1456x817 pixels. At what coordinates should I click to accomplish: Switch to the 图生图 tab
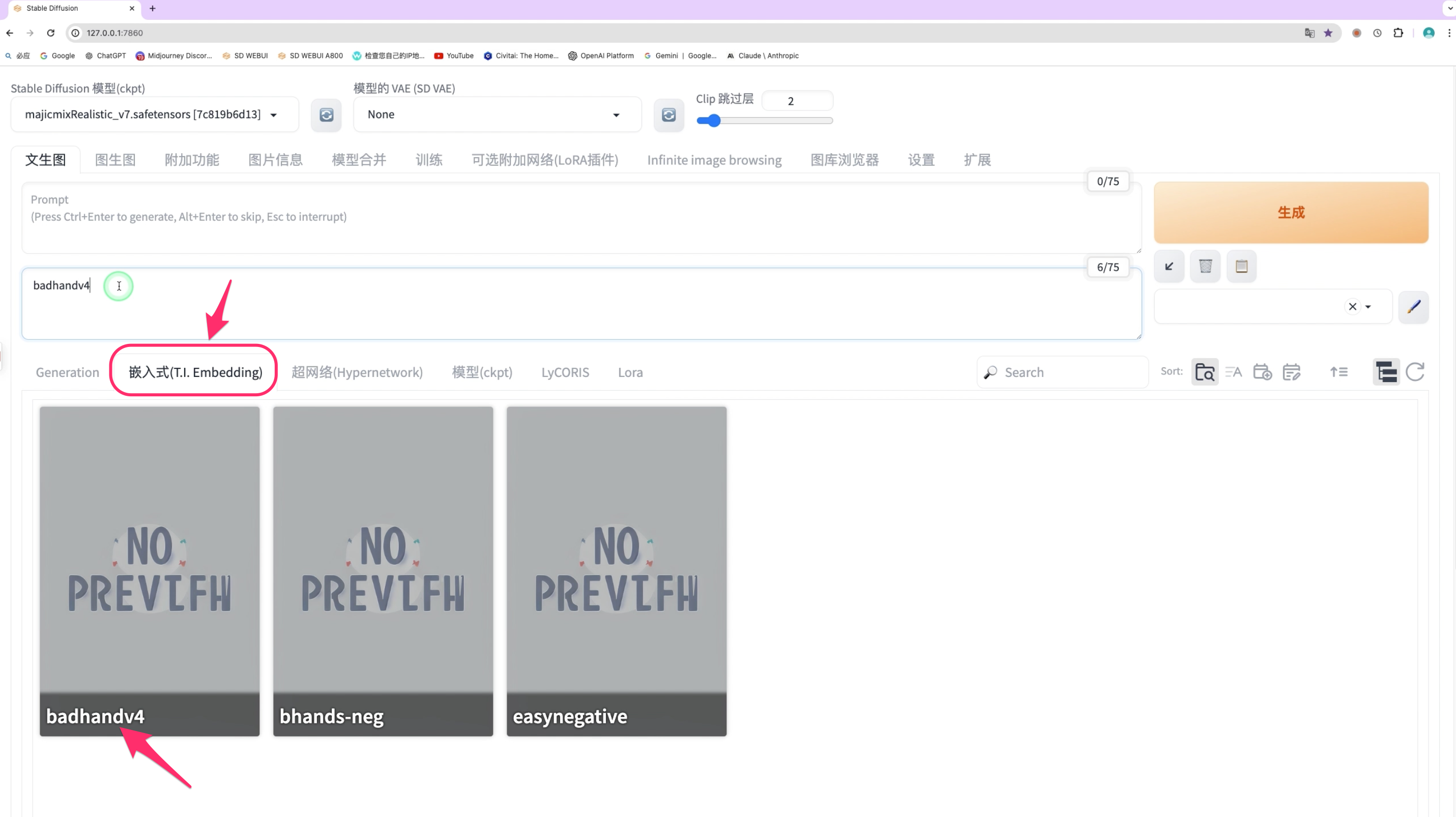115,160
